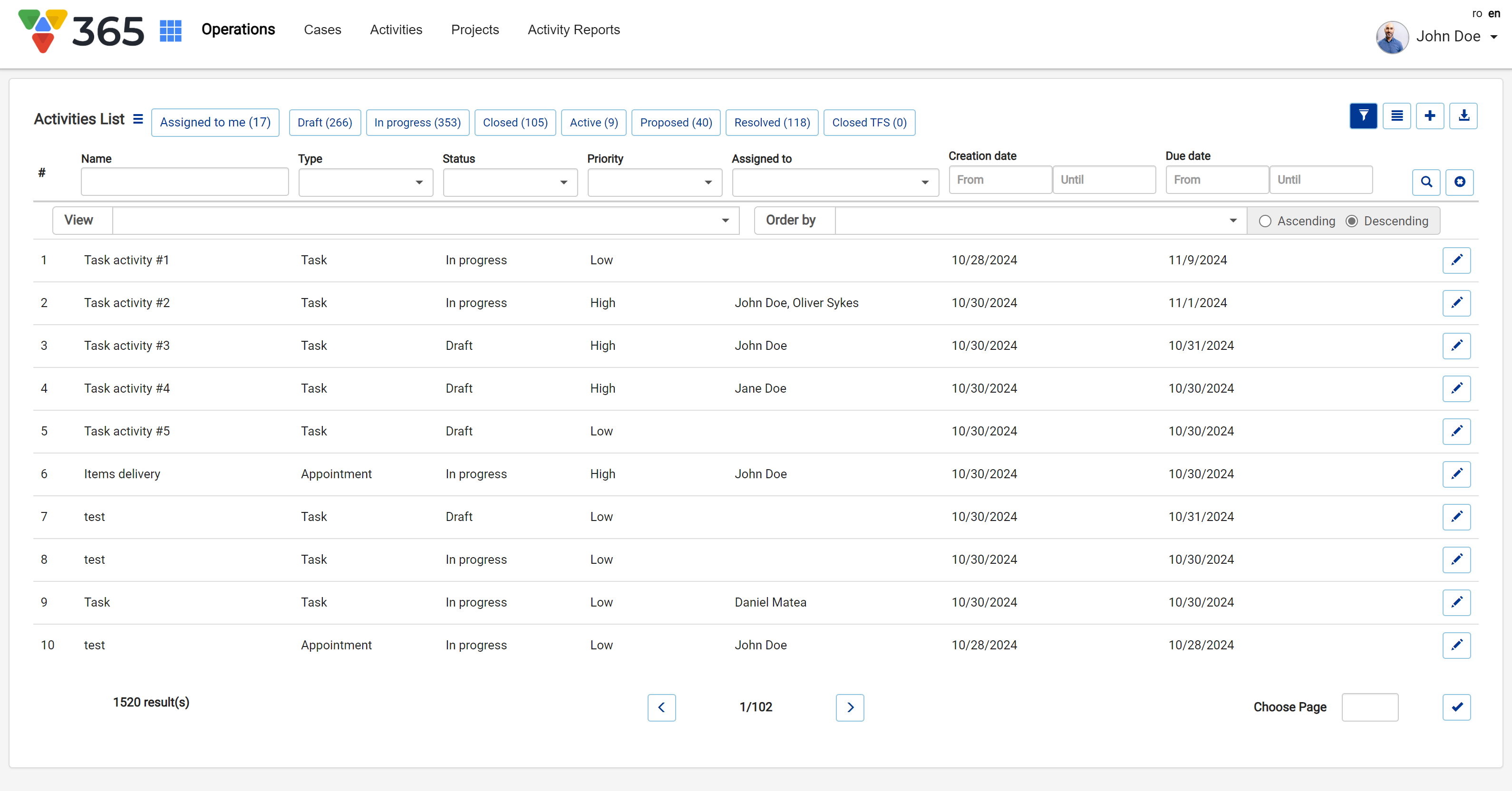This screenshot has height=791, width=1512.
Task: Click the filter funnel icon button
Action: pos(1363,116)
